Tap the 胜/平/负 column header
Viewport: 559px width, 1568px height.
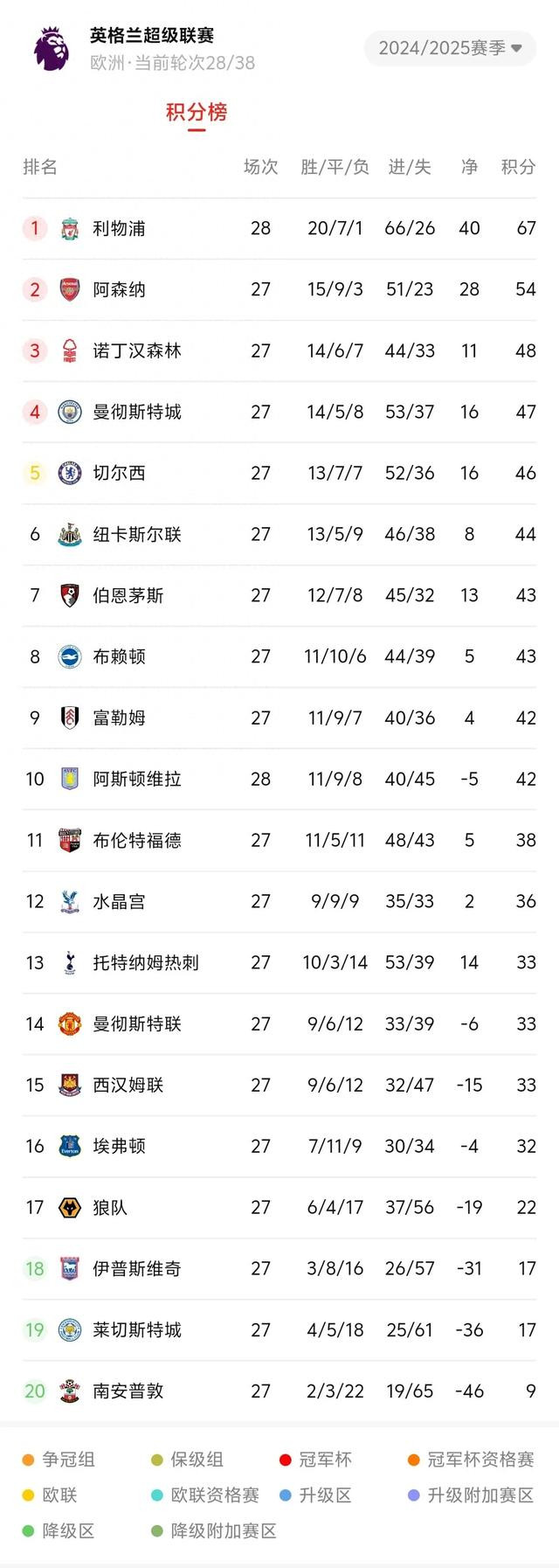click(x=335, y=167)
